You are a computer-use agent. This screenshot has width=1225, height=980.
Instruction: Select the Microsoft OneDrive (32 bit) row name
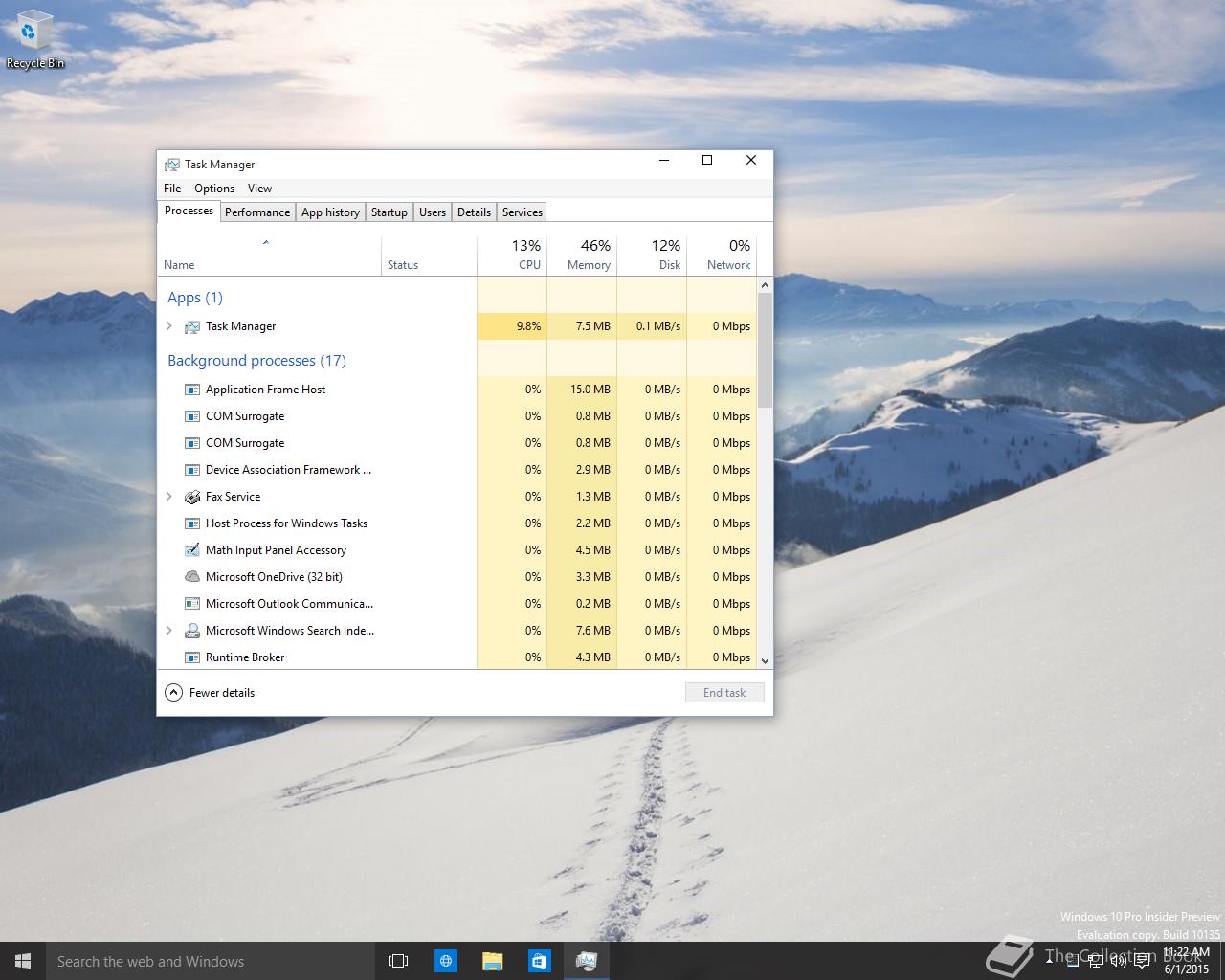pyautogui.click(x=274, y=577)
